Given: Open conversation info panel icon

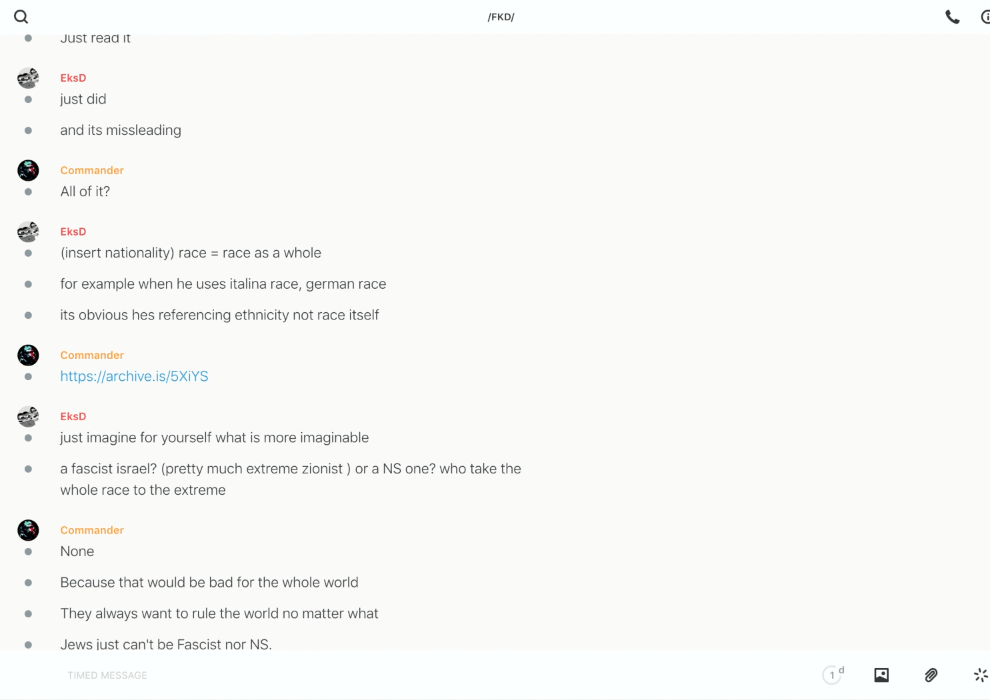Looking at the screenshot, I should (985, 17).
